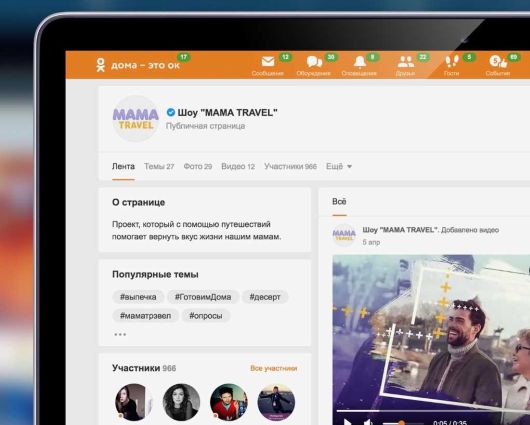Screen dimensions: 530x425
Task: Click the #опросы hashtag
Action: [206, 316]
